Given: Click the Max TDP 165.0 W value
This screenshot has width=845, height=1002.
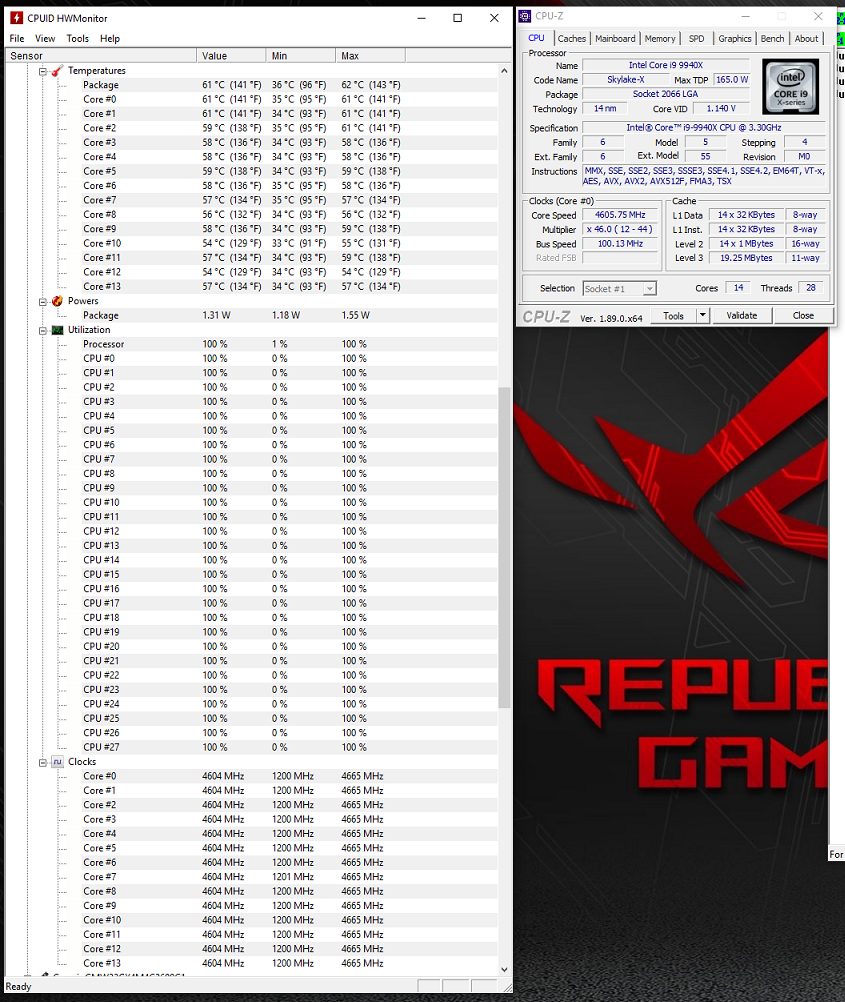Looking at the screenshot, I should (x=732, y=80).
